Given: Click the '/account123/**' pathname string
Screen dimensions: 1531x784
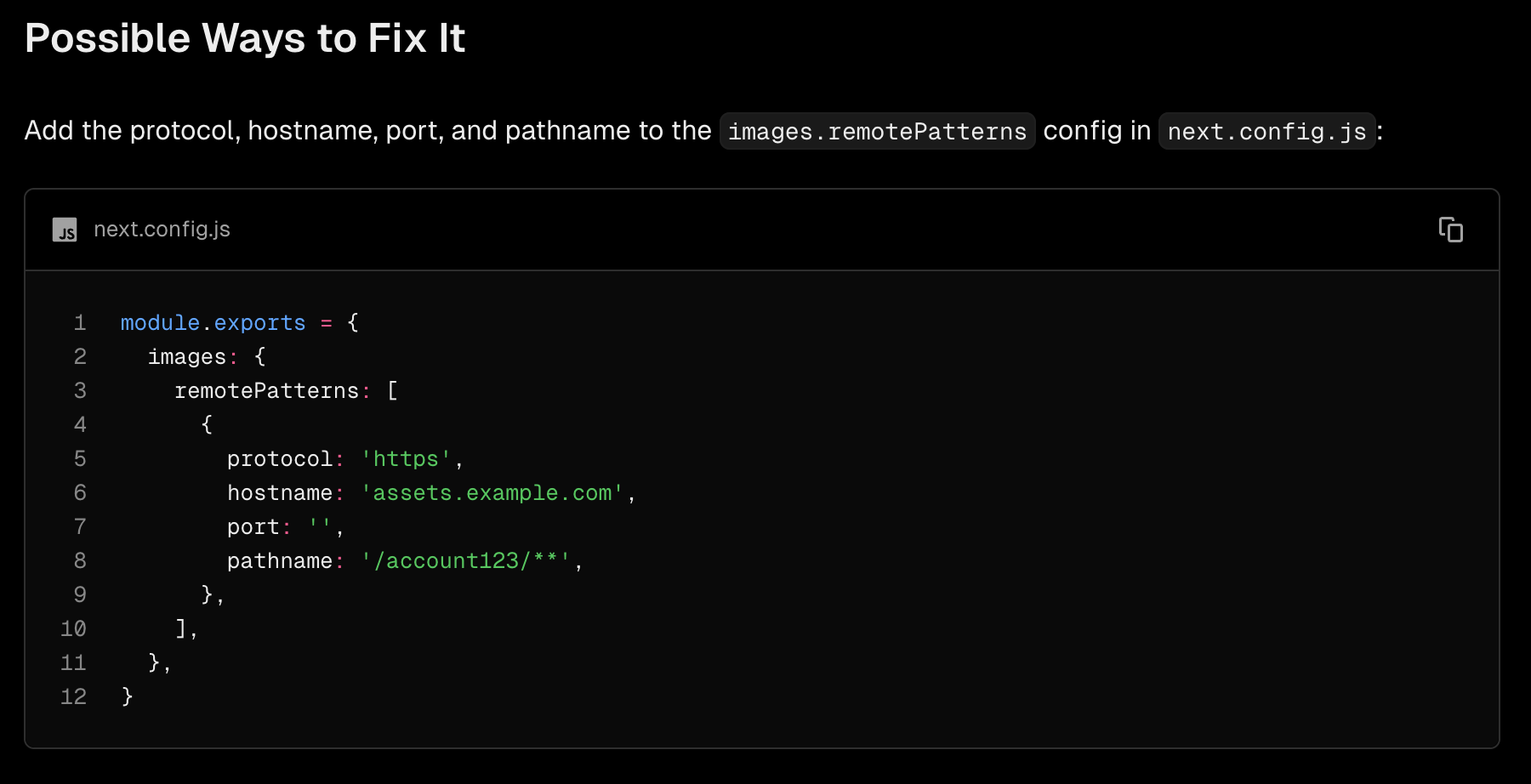Looking at the screenshot, I should pos(465,561).
